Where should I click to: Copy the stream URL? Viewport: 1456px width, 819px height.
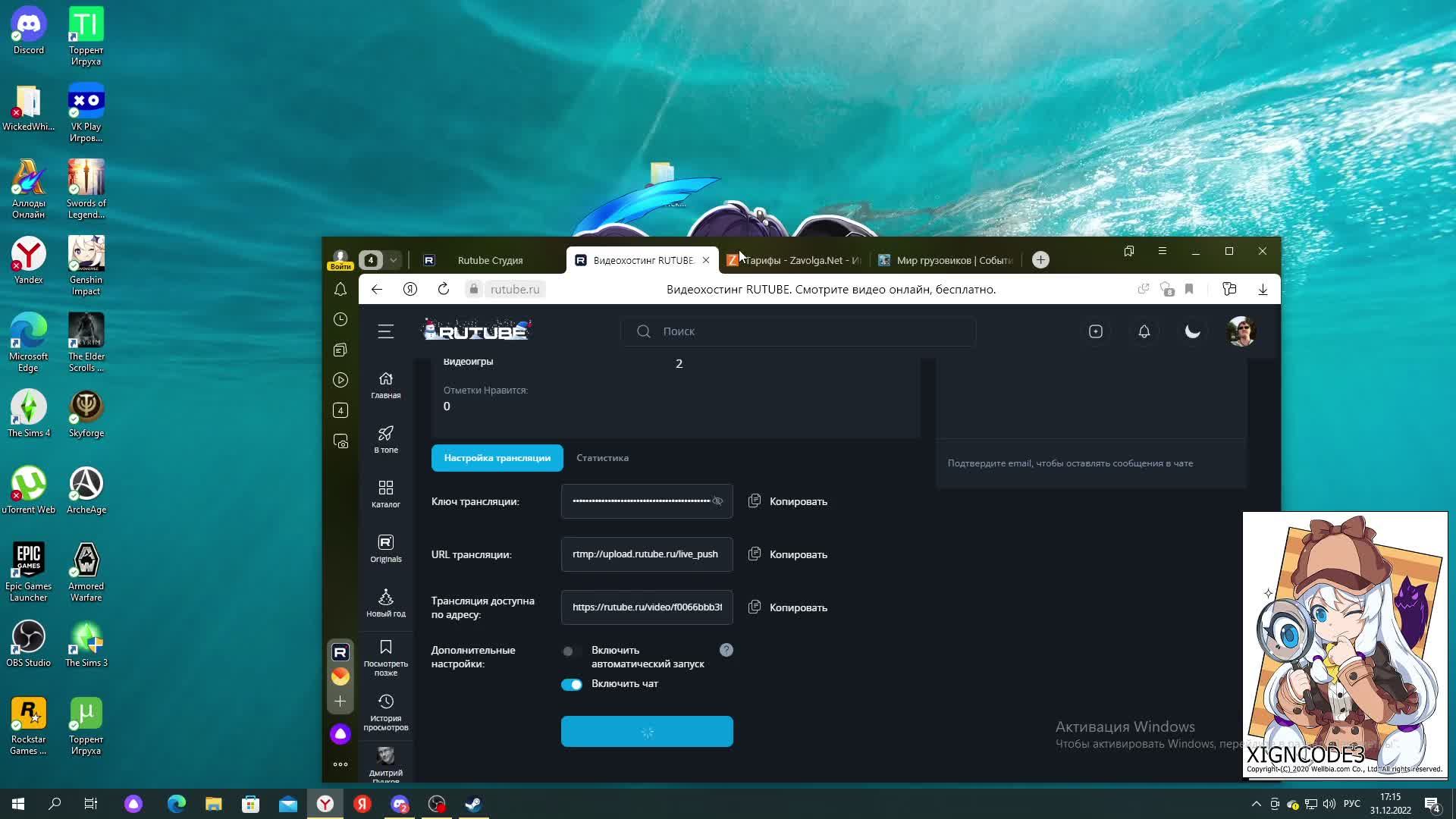point(788,554)
